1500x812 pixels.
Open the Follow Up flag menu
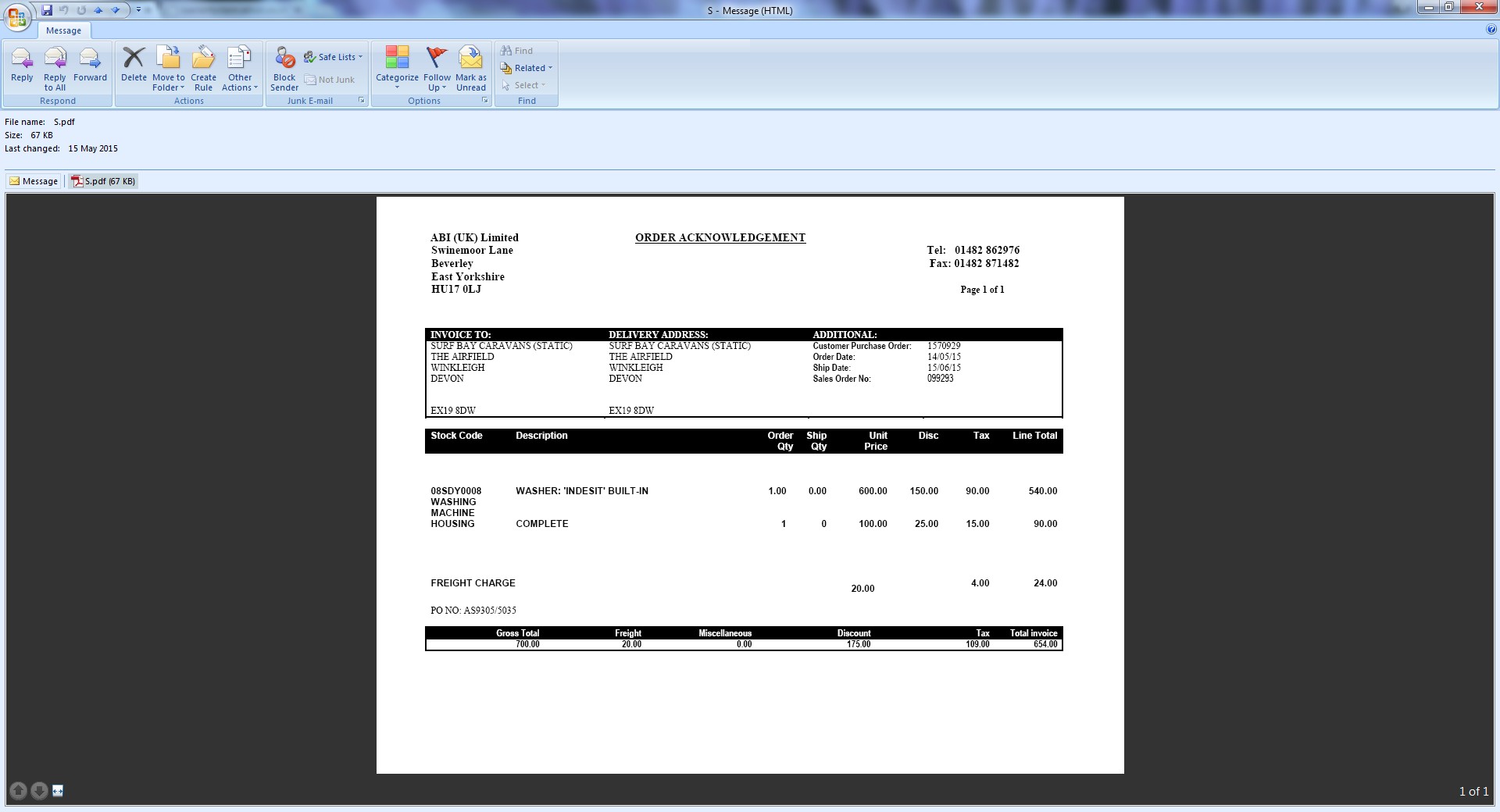coord(437,69)
